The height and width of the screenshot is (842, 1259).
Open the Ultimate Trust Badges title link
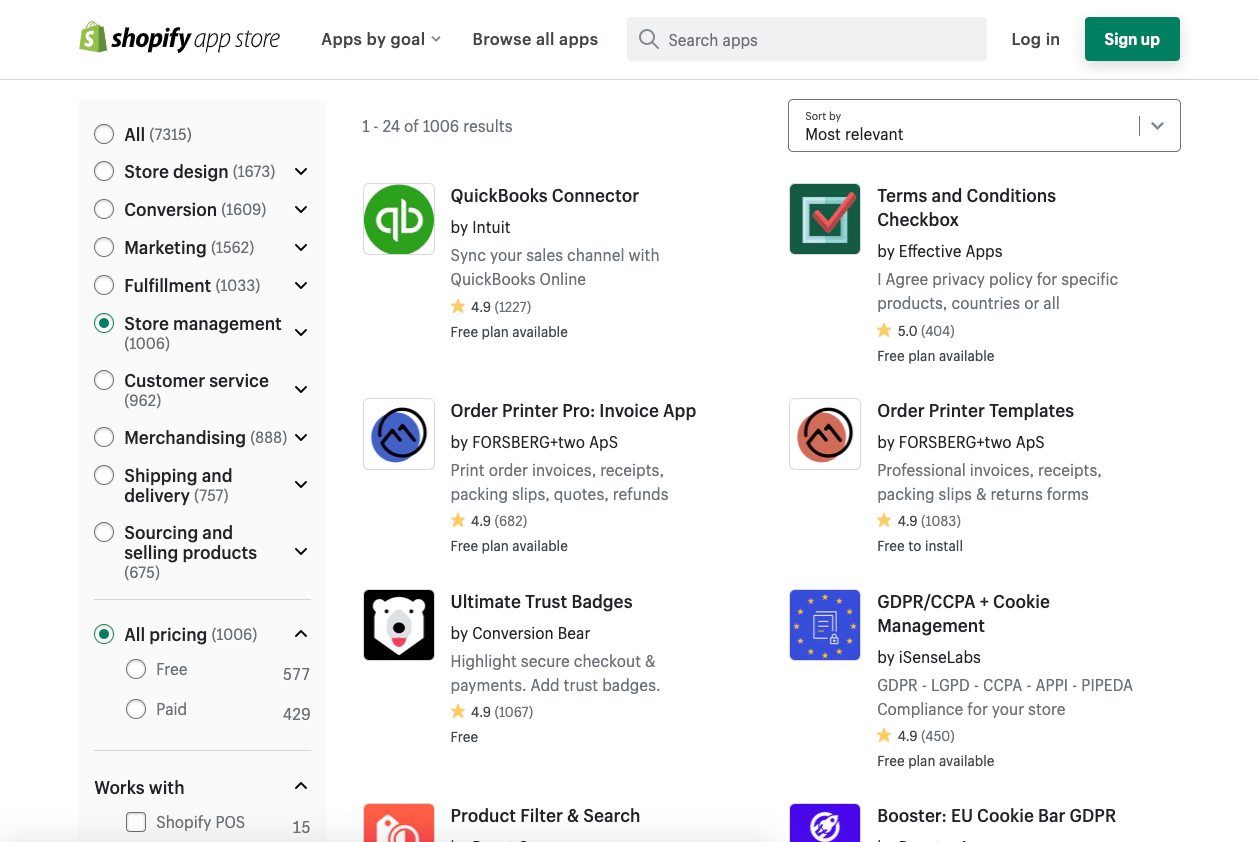point(542,602)
